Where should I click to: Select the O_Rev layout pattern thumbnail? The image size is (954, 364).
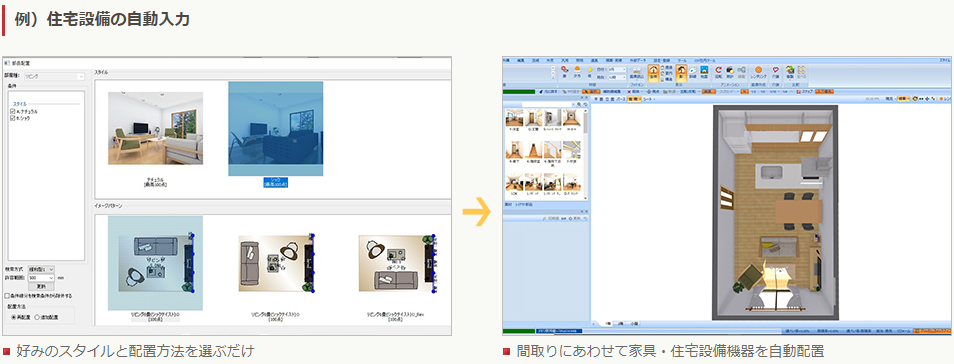[x=397, y=262]
